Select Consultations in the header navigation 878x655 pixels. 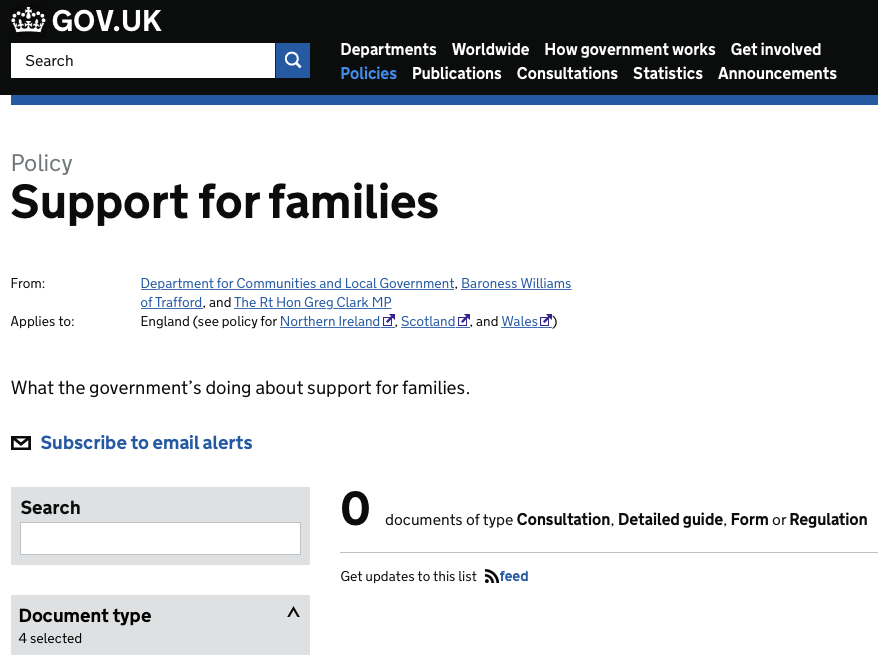567,73
